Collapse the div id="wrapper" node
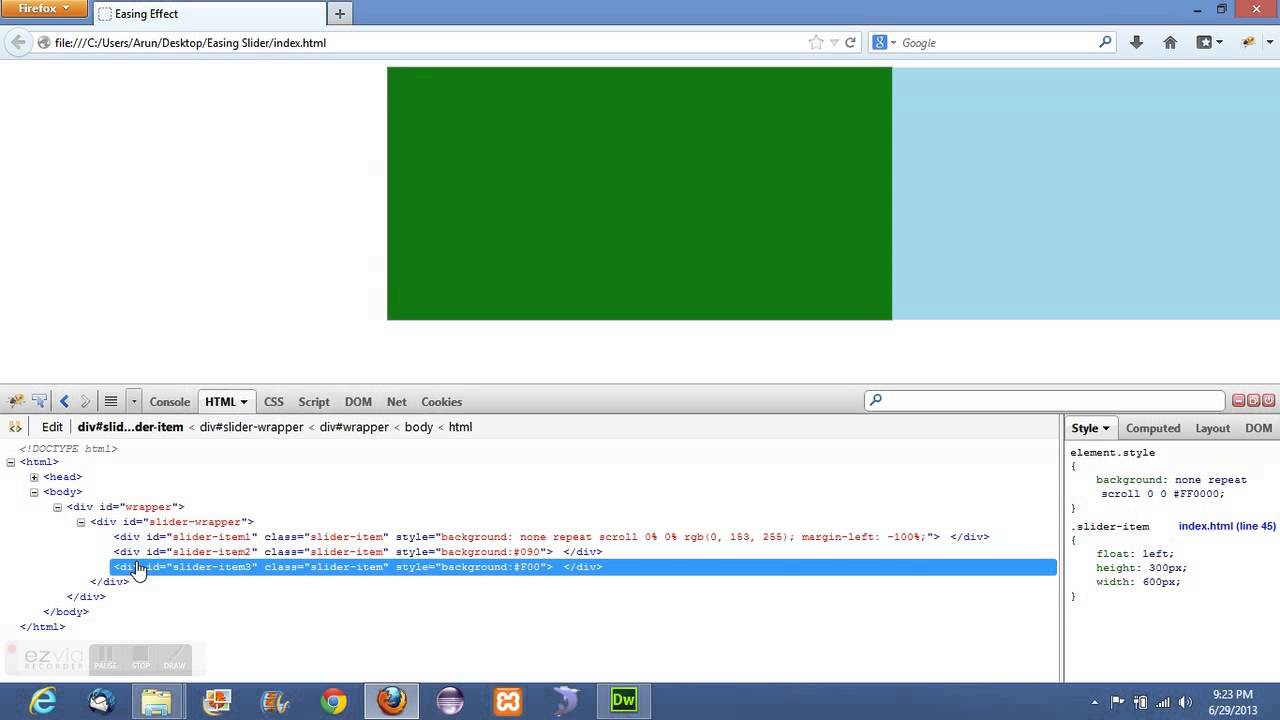Image resolution: width=1280 pixels, height=720 pixels. (57, 507)
